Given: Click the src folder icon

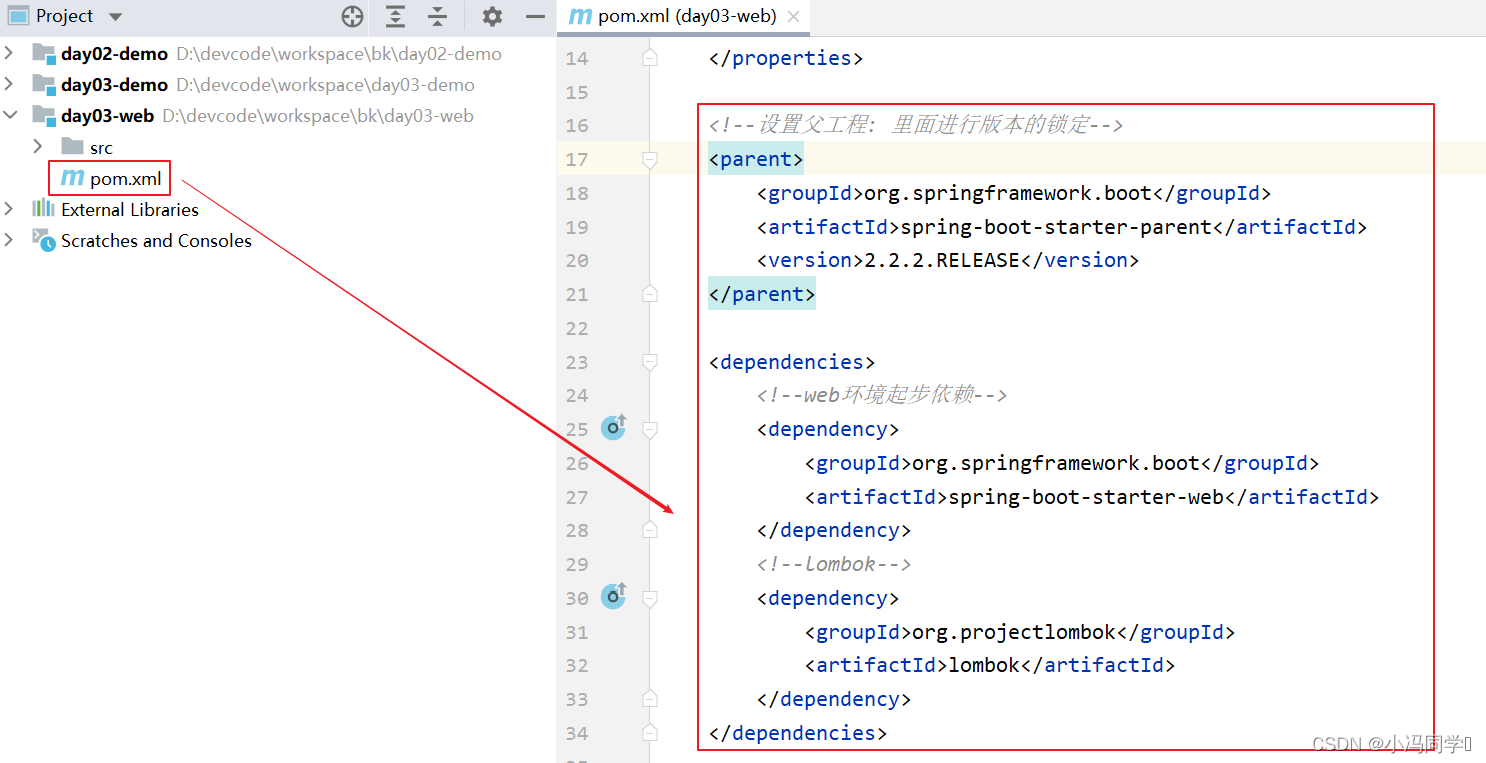Looking at the screenshot, I should (x=72, y=147).
